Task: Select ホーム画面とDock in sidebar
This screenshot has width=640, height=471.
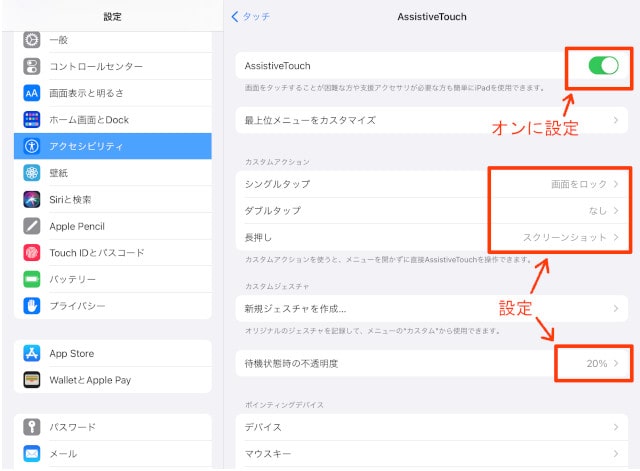Action: click(113, 120)
